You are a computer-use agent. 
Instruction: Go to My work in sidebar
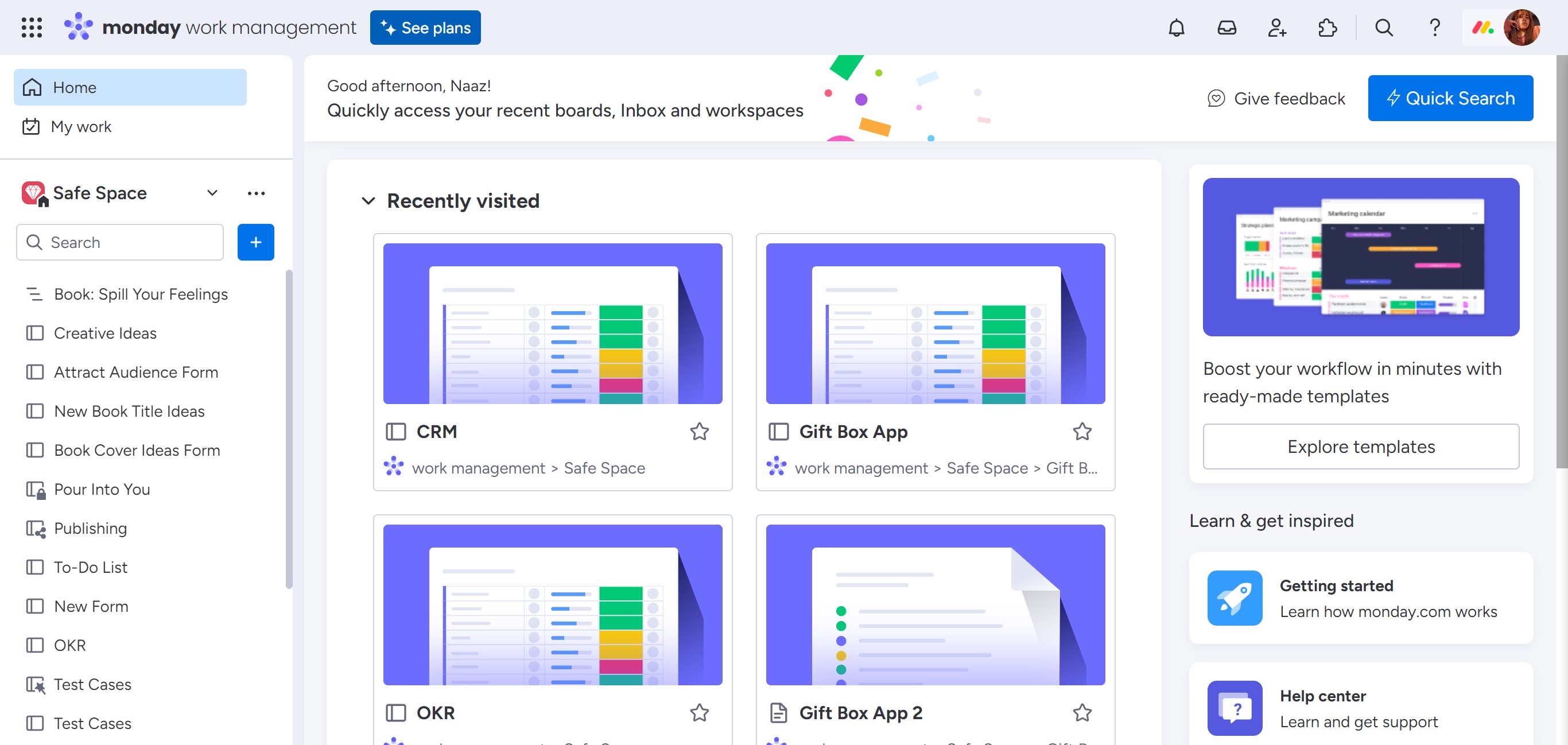pos(81,127)
